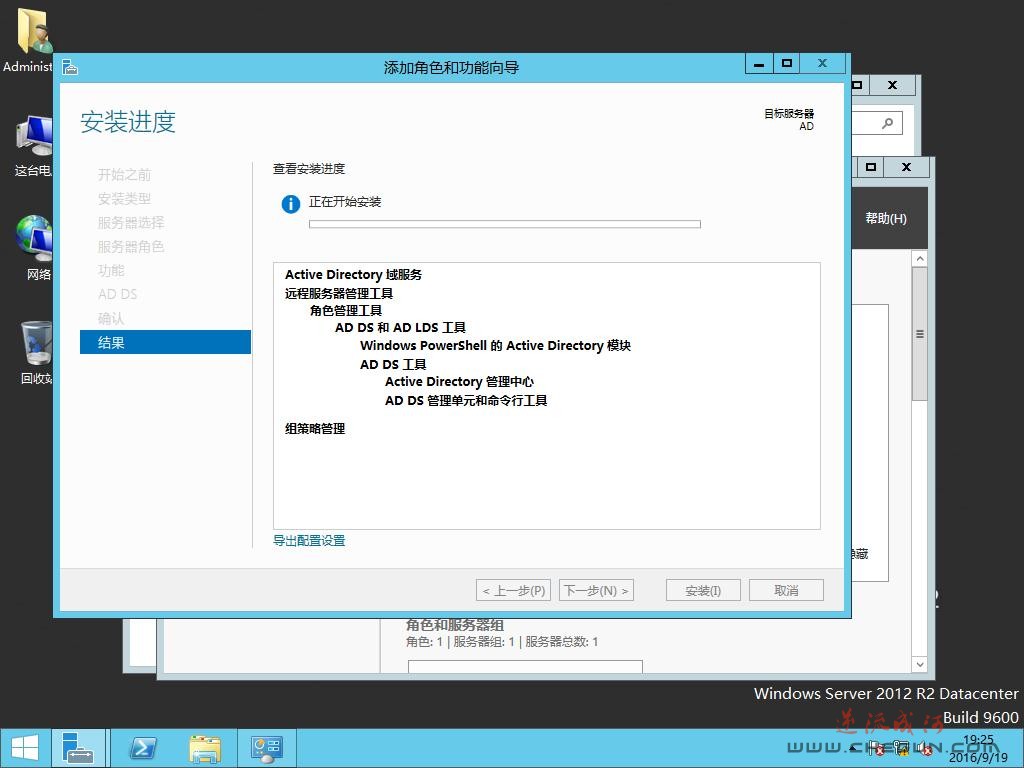This screenshot has height=768, width=1024.
Task: Select the 功能 step in the sidebar
Action: point(111,270)
